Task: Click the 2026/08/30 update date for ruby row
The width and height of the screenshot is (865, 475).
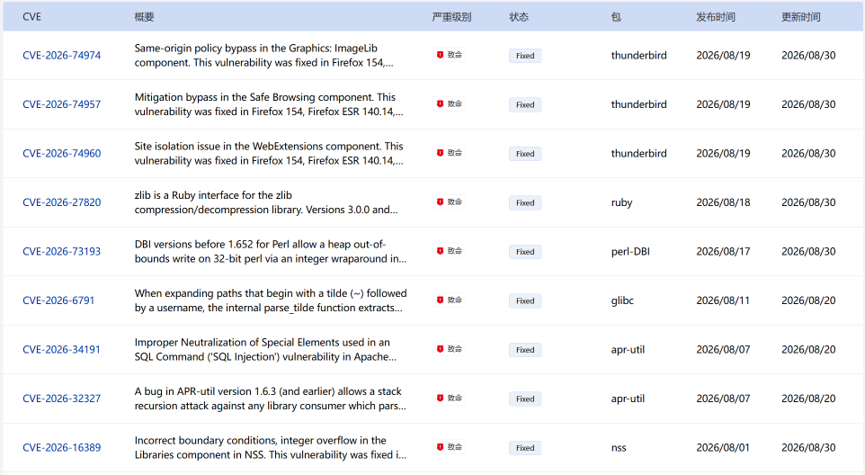Action: click(808, 202)
